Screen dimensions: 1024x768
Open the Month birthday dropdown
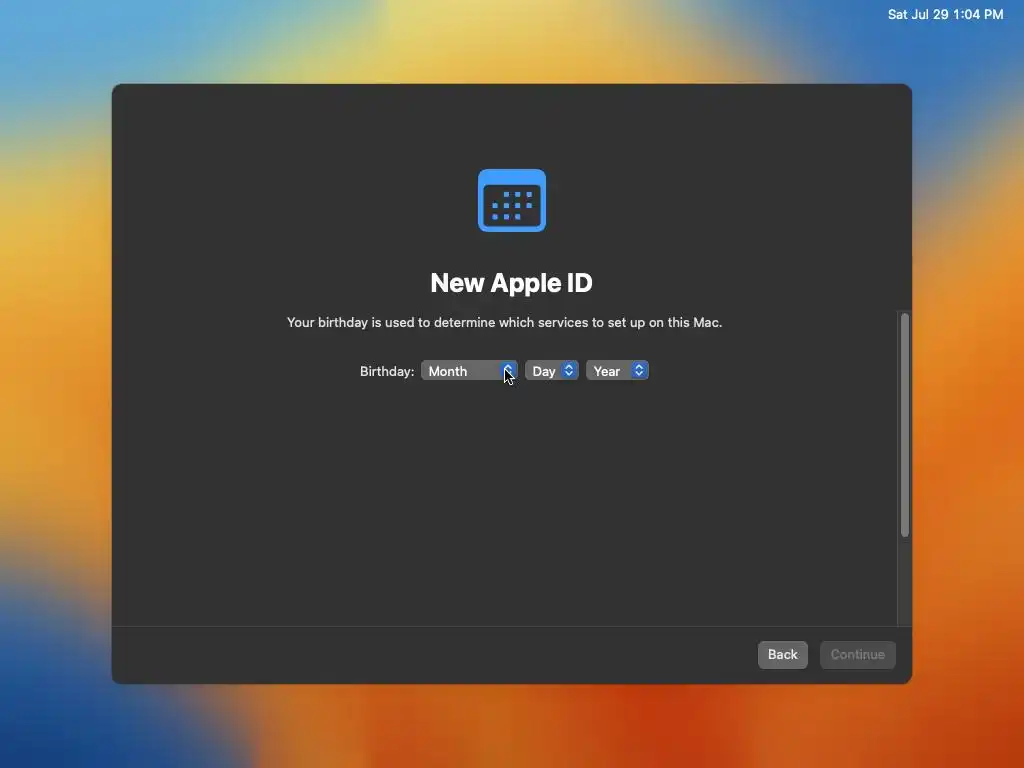pos(469,371)
